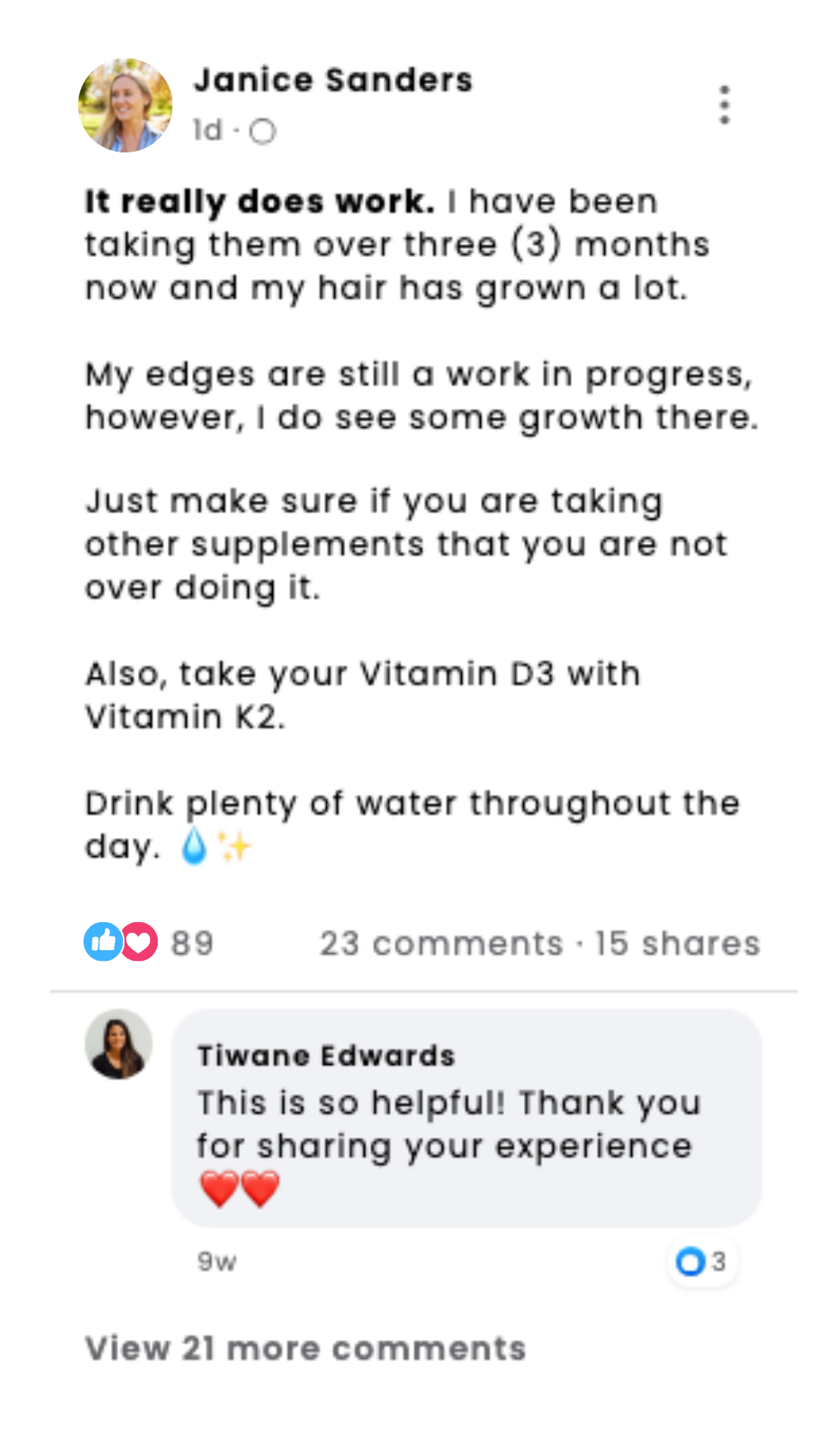The width and height of the screenshot is (819, 1456).
Task: Click the red hearts emoji in the comment
Action: 240,1189
